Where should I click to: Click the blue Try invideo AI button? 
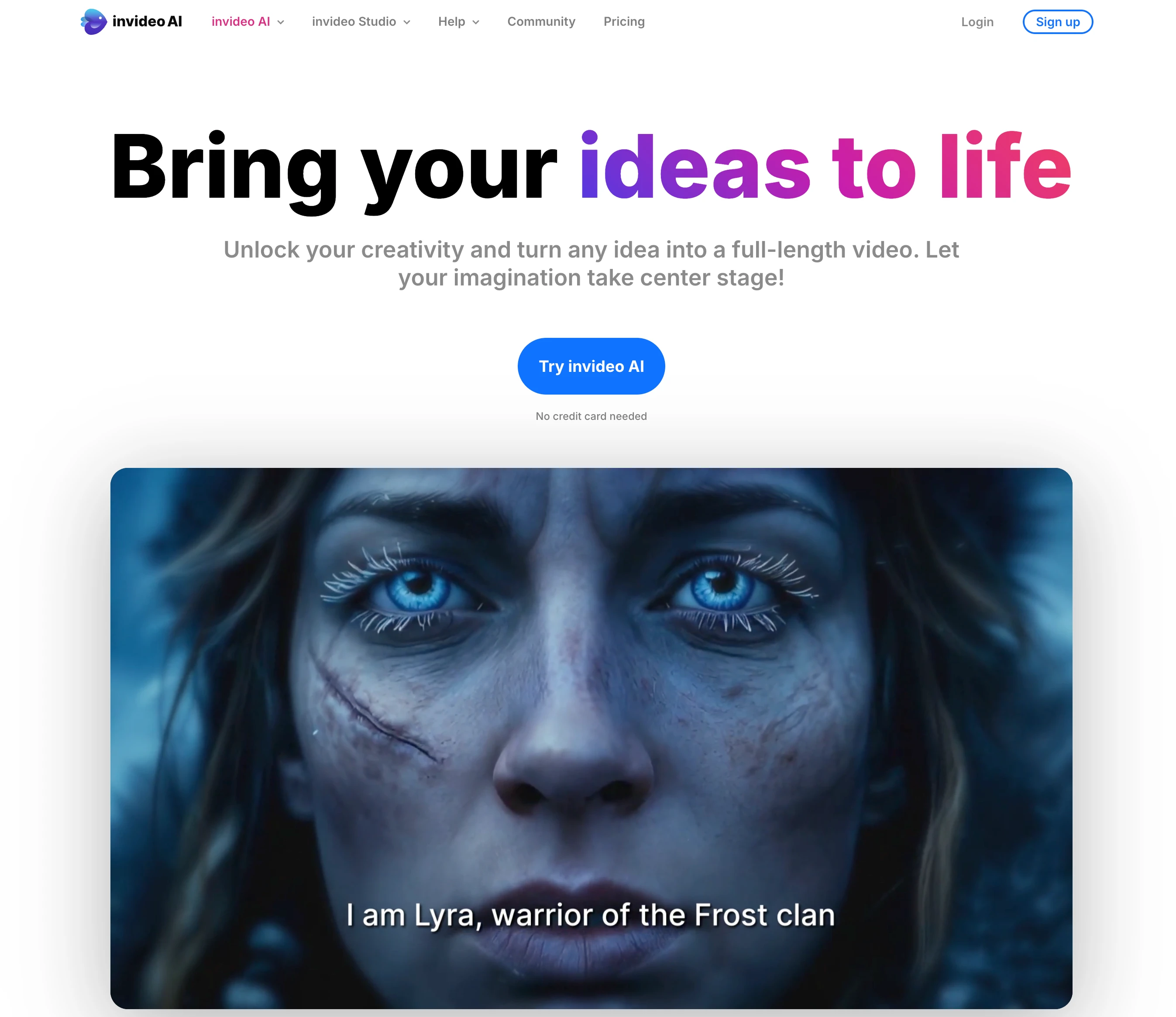tap(591, 366)
